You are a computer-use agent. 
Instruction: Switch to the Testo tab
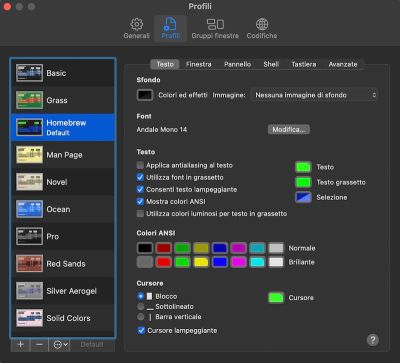click(165, 64)
